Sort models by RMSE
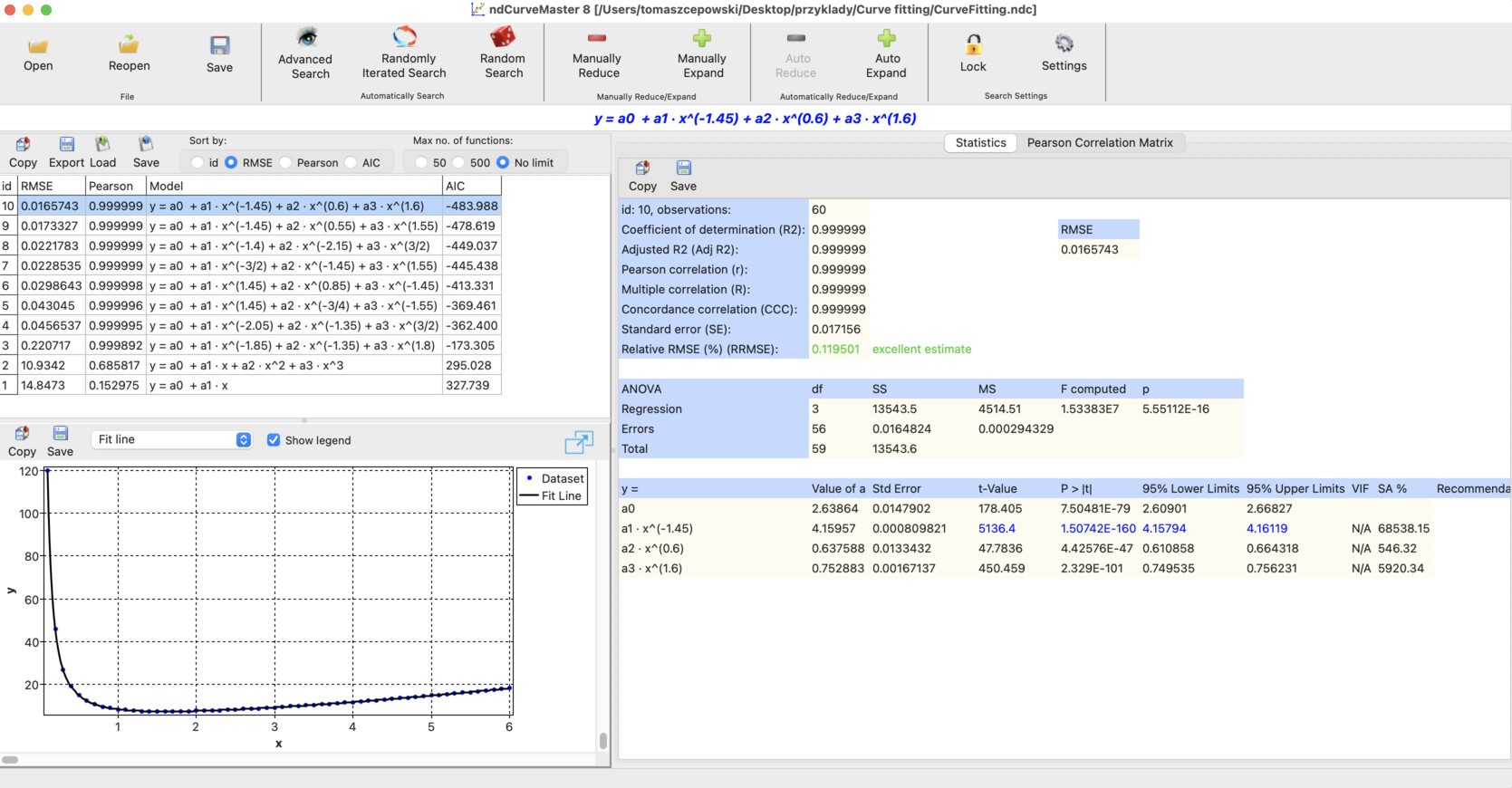This screenshot has height=788, width=1512. tap(231, 163)
